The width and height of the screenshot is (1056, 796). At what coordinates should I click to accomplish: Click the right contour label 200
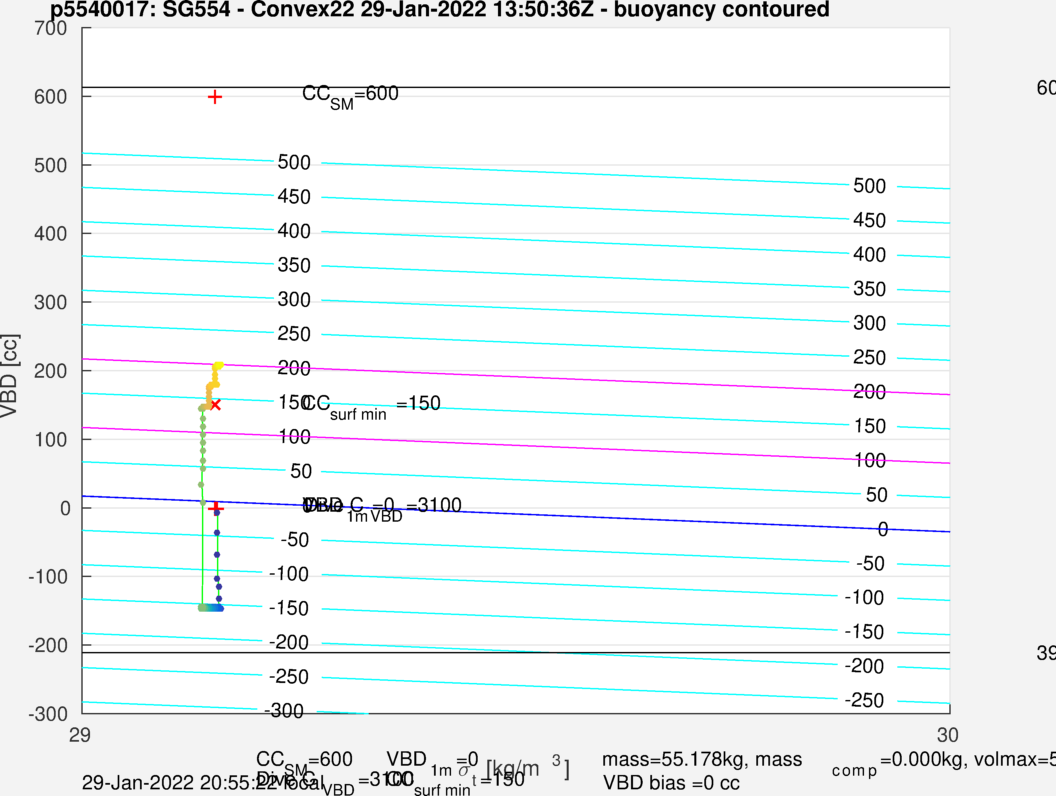pos(869,392)
